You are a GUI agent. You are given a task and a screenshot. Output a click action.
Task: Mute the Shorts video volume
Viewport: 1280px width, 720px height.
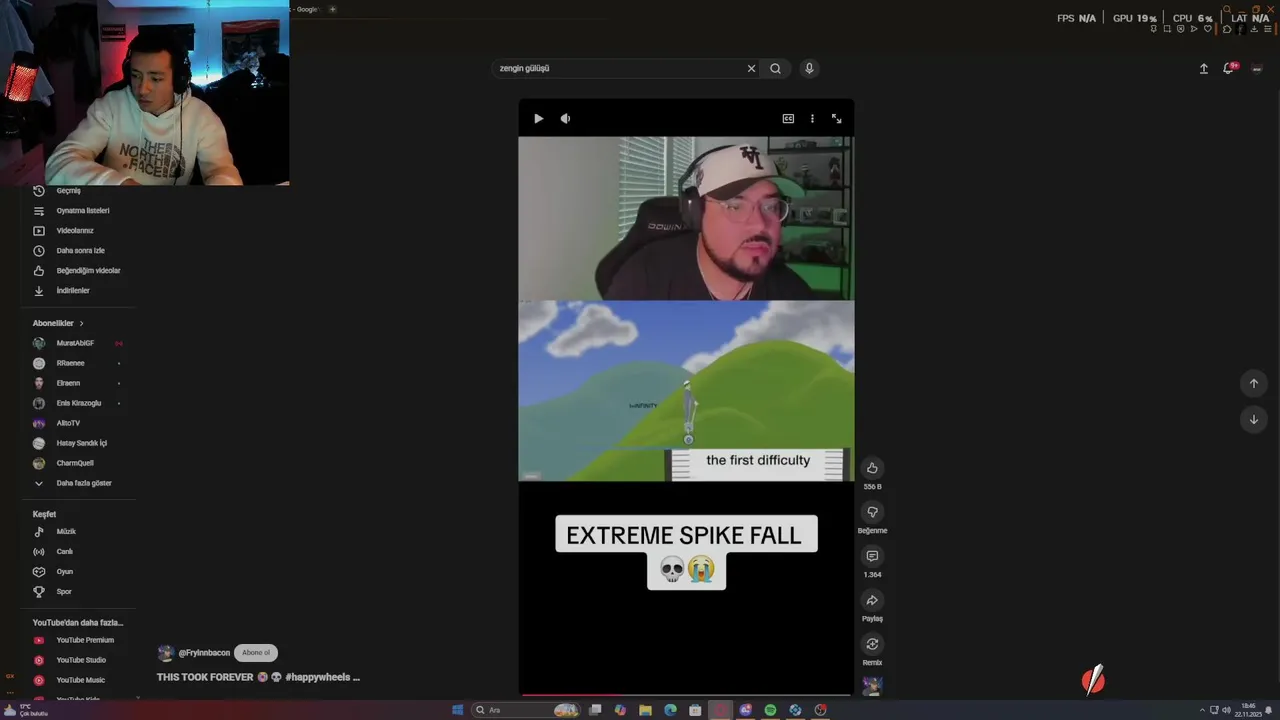(x=565, y=118)
